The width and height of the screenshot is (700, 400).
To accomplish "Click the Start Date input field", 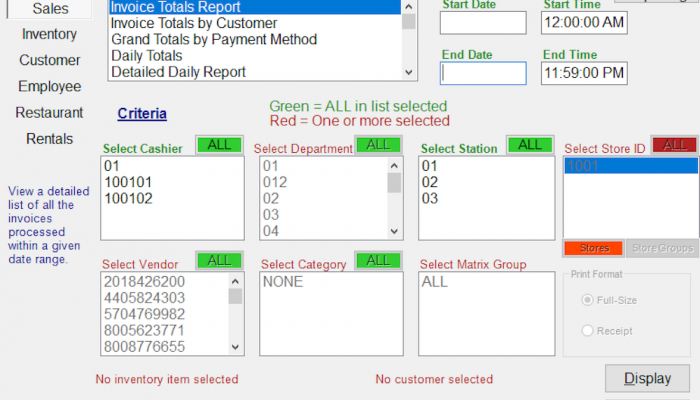I will pyautogui.click(x=483, y=22).
